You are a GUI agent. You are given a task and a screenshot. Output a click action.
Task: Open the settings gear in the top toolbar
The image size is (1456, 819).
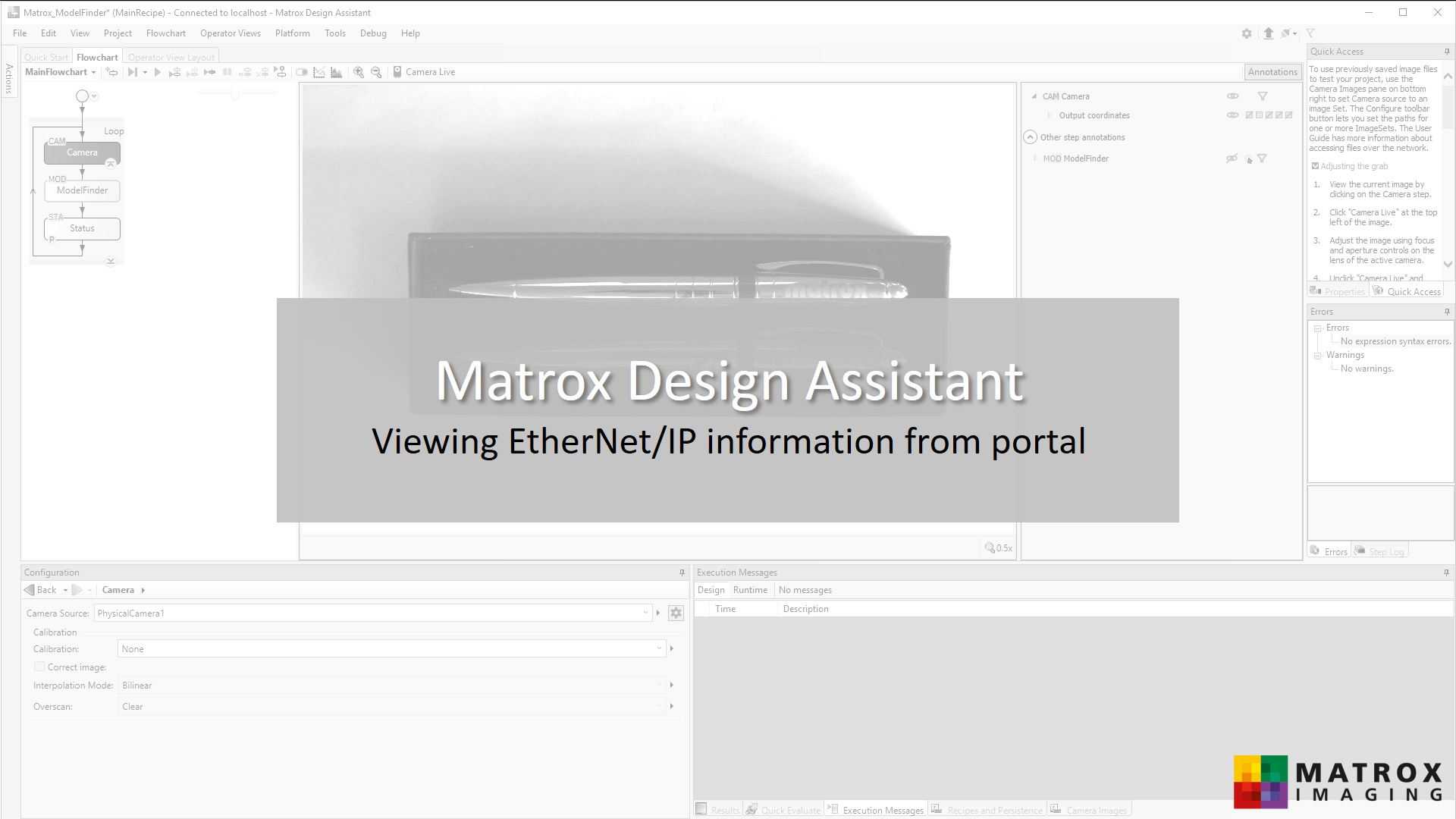[1247, 33]
